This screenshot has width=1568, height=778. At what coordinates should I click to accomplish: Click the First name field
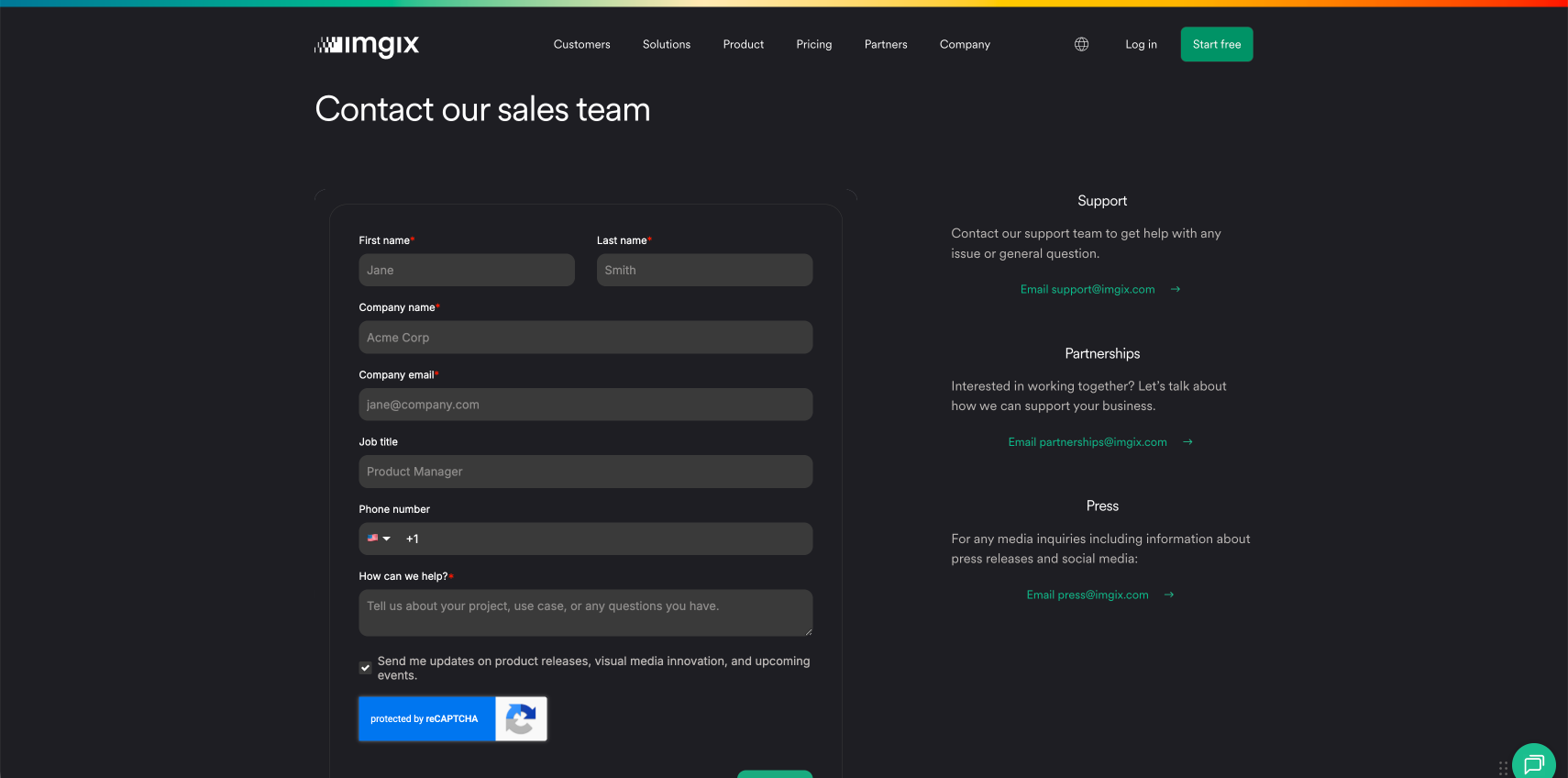467,270
